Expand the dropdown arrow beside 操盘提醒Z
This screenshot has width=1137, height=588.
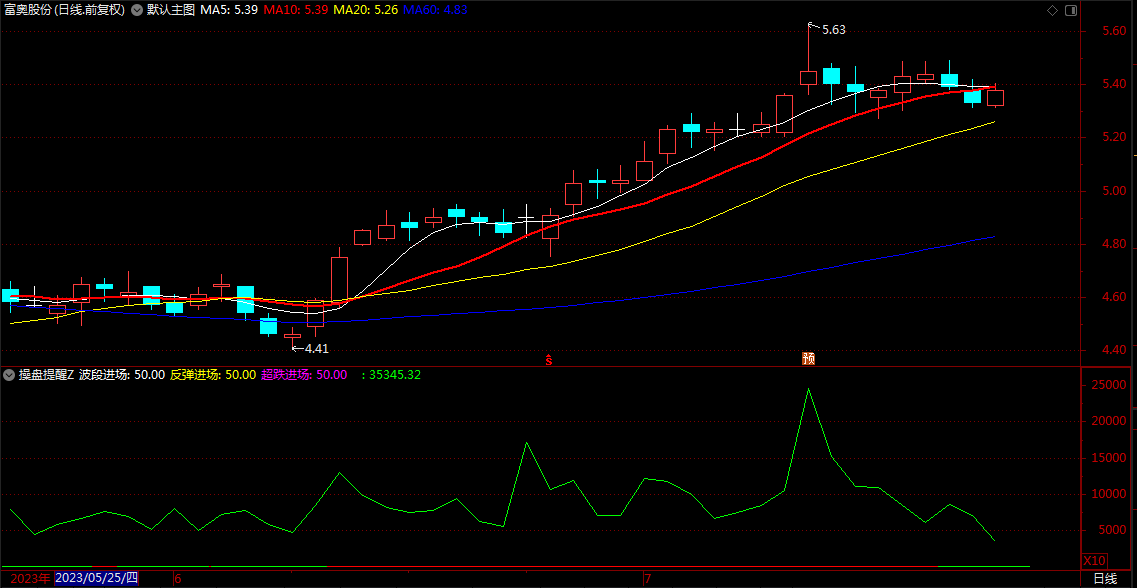point(9,375)
